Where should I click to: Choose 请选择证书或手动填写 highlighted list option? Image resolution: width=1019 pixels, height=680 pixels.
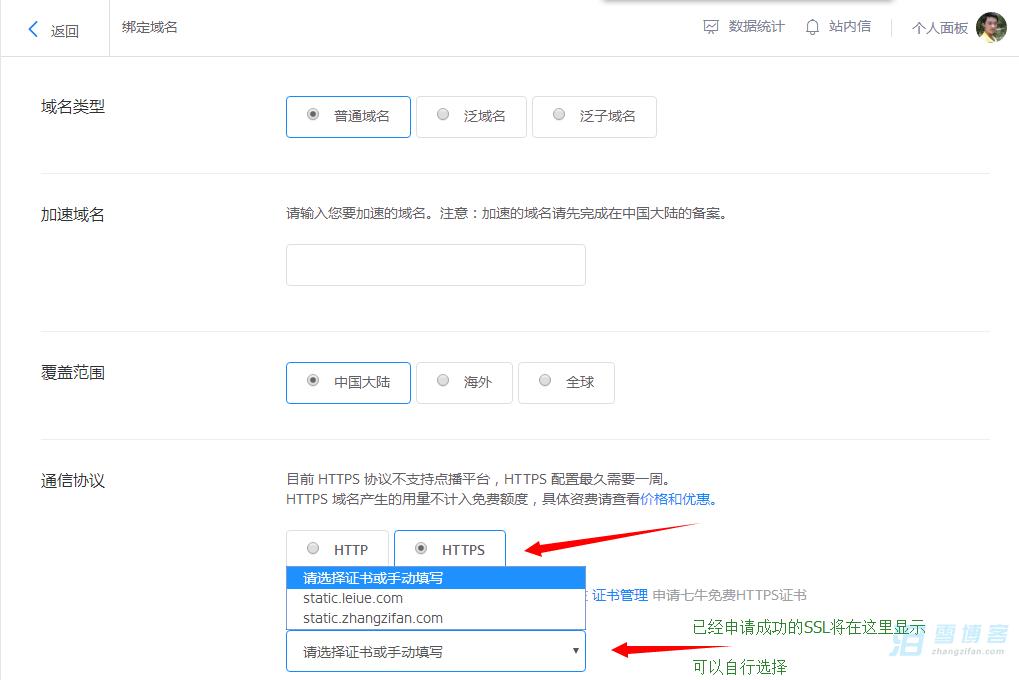point(435,578)
